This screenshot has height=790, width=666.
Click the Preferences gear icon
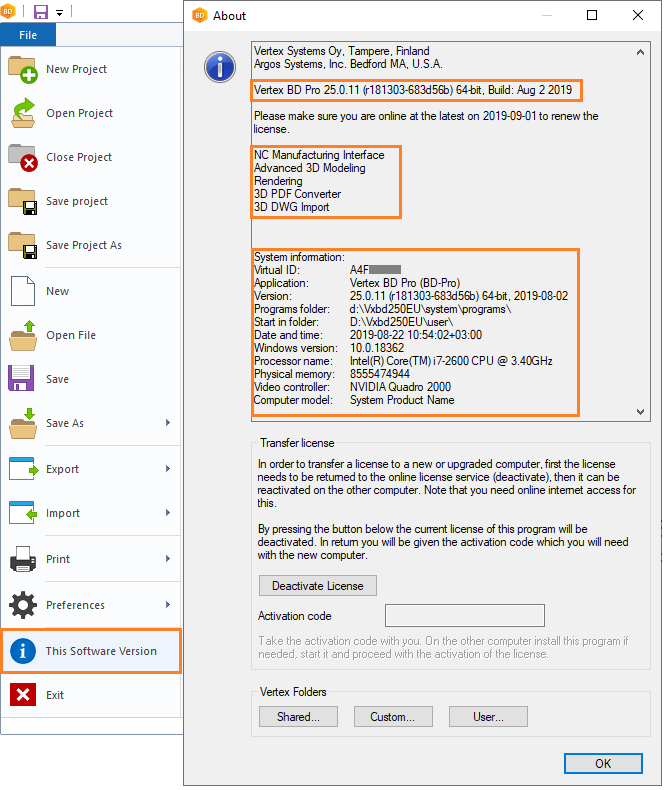click(x=23, y=605)
